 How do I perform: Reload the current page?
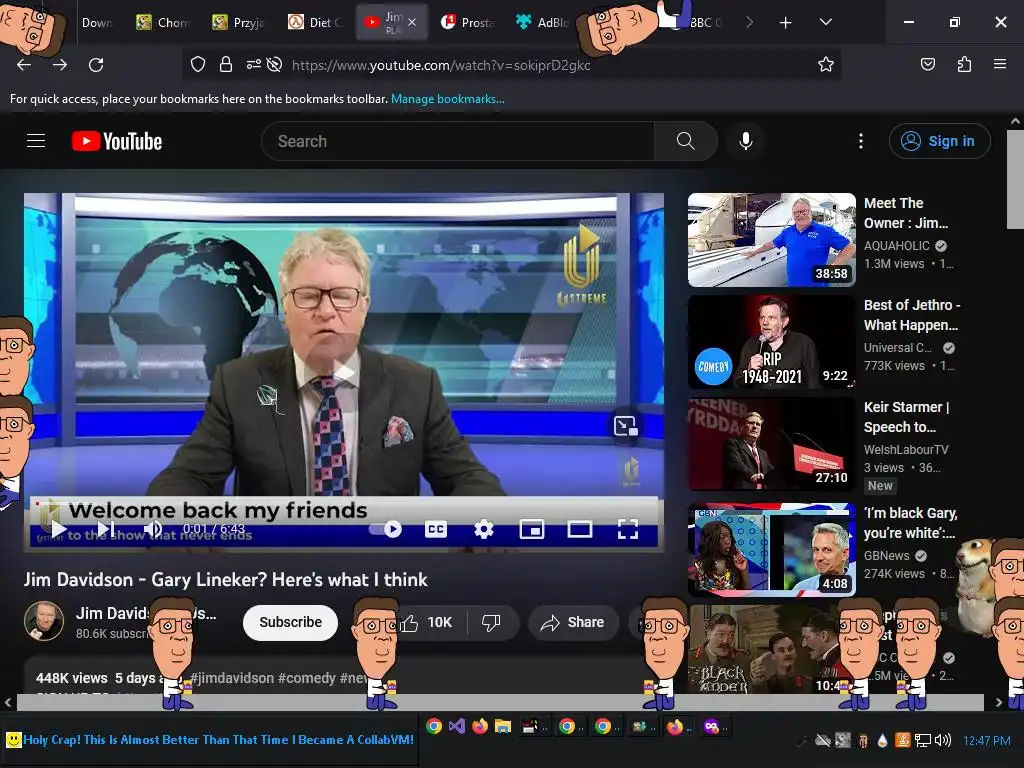(96, 65)
